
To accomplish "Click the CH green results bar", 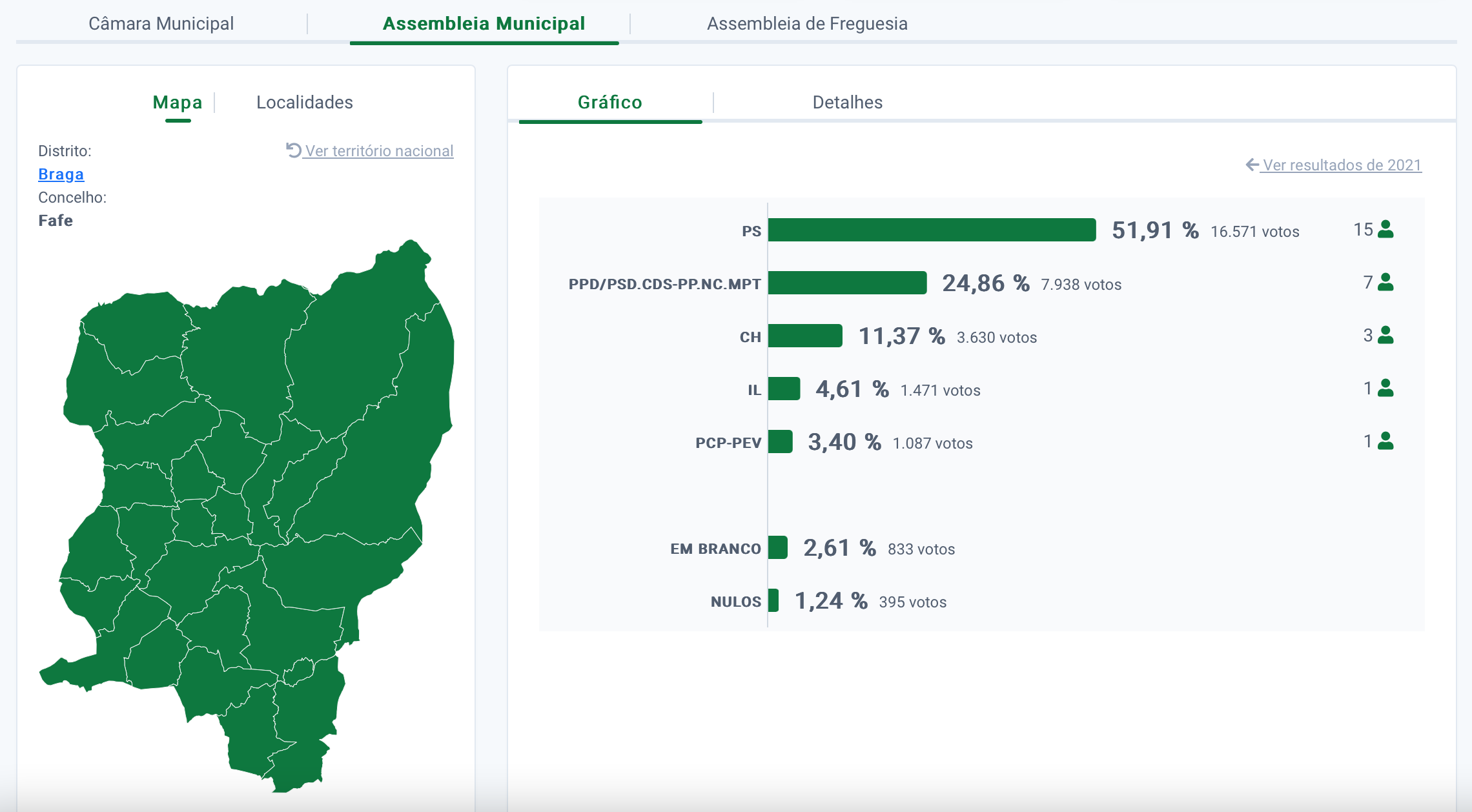I will coord(804,336).
